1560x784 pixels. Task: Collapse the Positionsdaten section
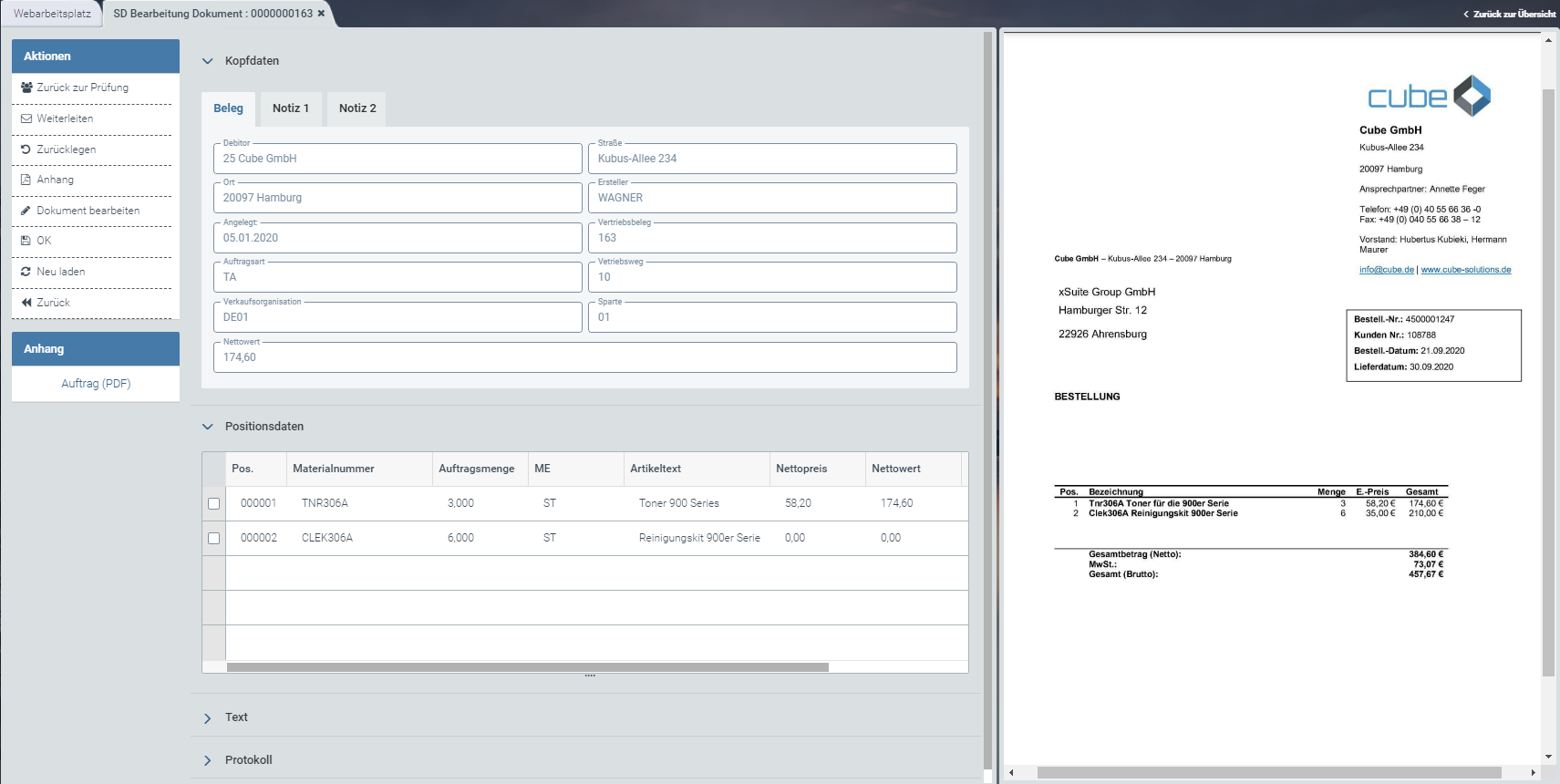click(208, 427)
